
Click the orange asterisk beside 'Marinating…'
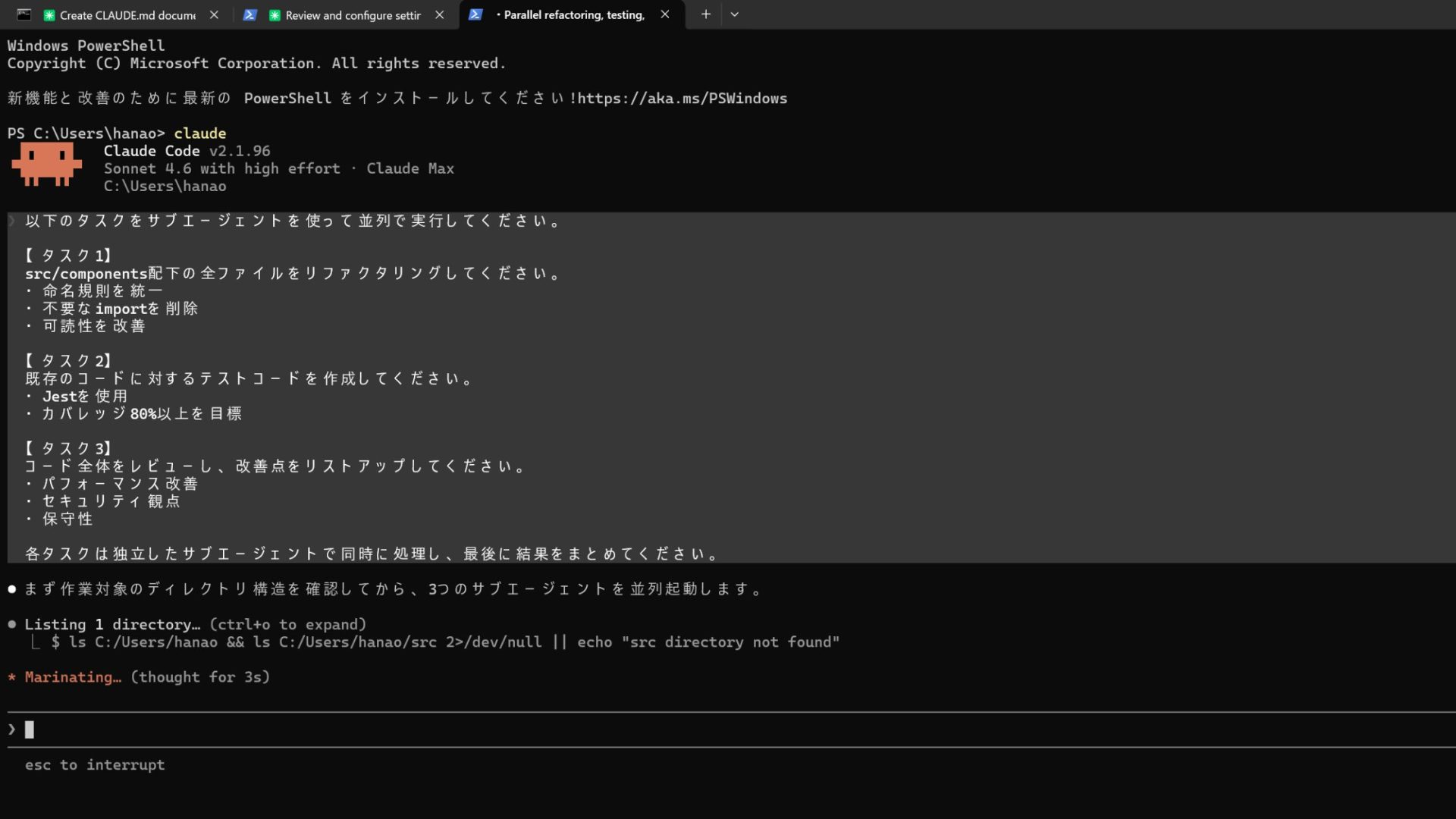click(11, 677)
